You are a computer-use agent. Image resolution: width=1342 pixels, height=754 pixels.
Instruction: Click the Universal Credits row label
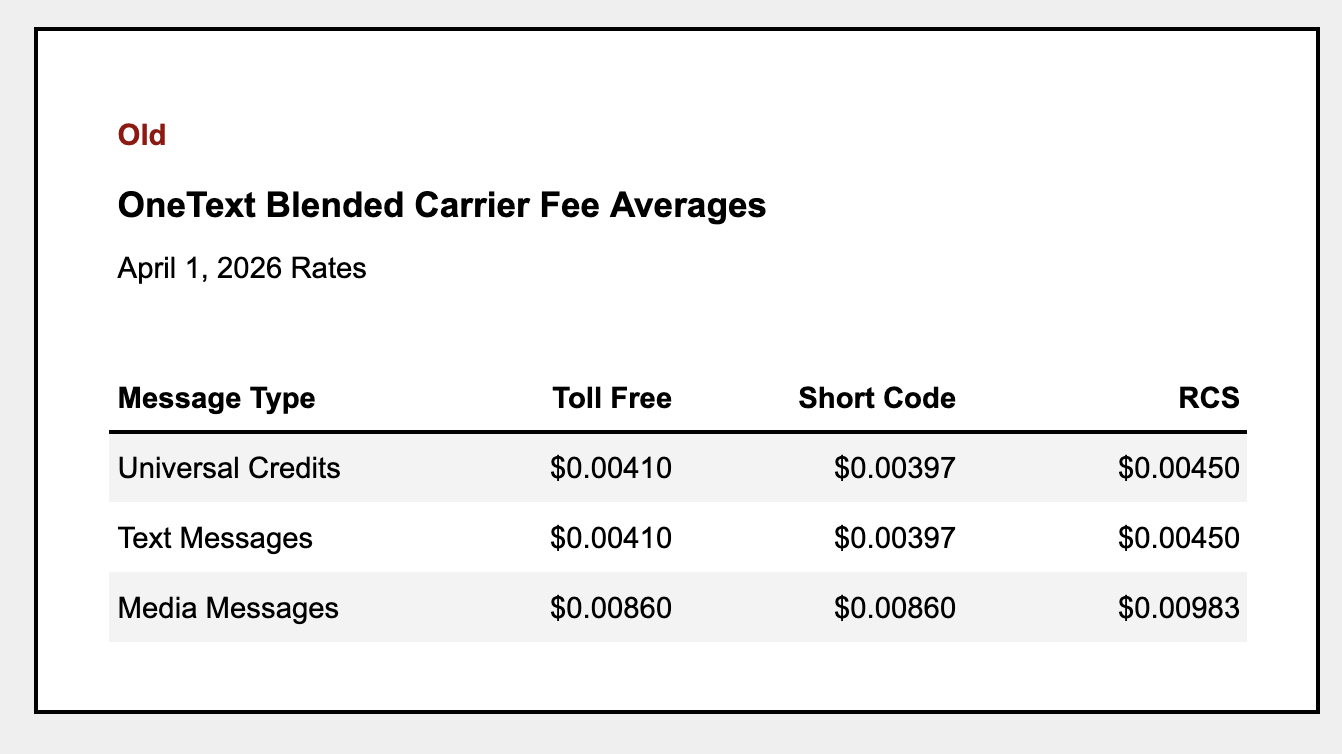tap(229, 468)
